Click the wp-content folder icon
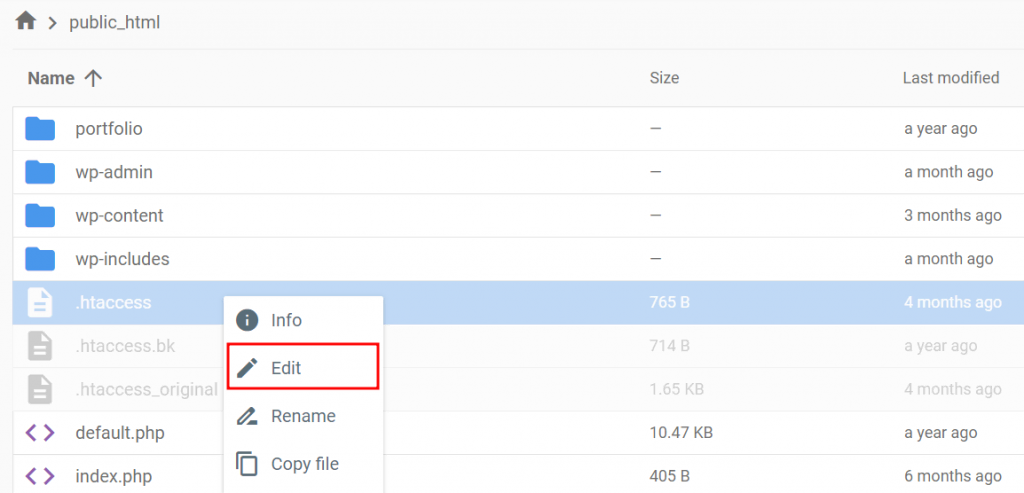This screenshot has height=493, width=1024. click(x=40, y=215)
